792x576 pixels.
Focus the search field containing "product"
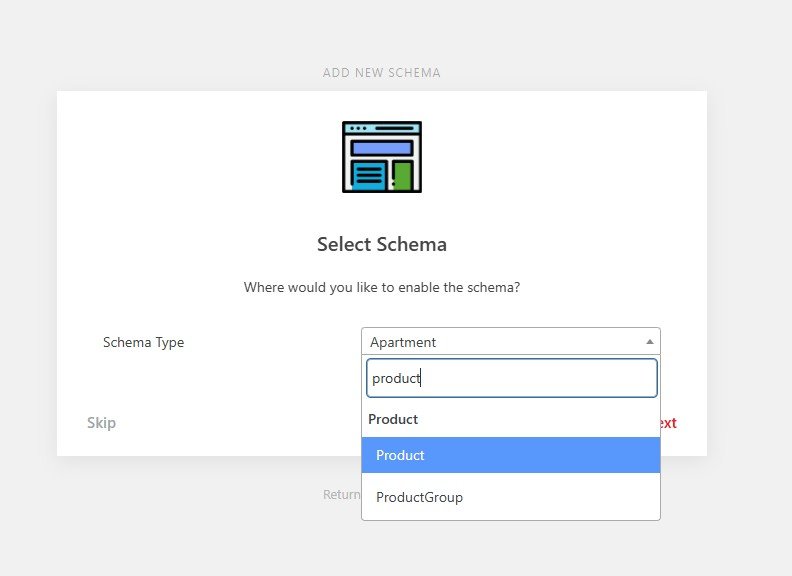pos(510,379)
